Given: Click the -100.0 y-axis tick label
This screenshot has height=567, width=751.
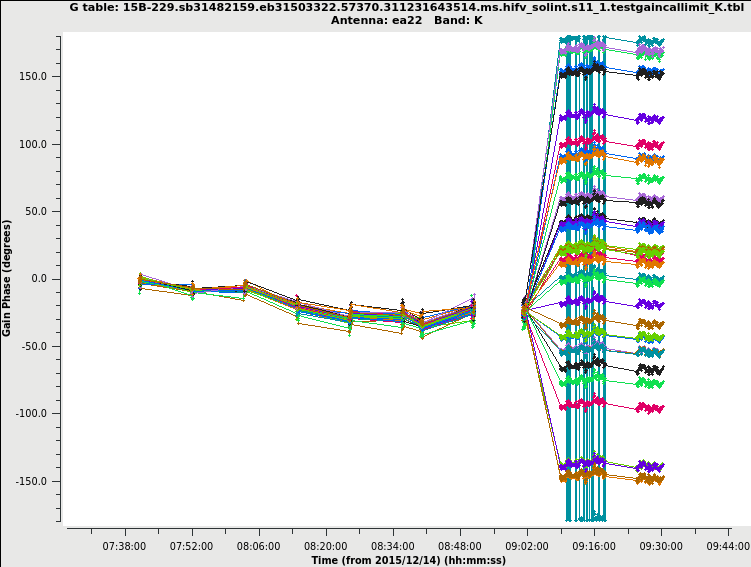Looking at the screenshot, I should [x=32, y=413].
